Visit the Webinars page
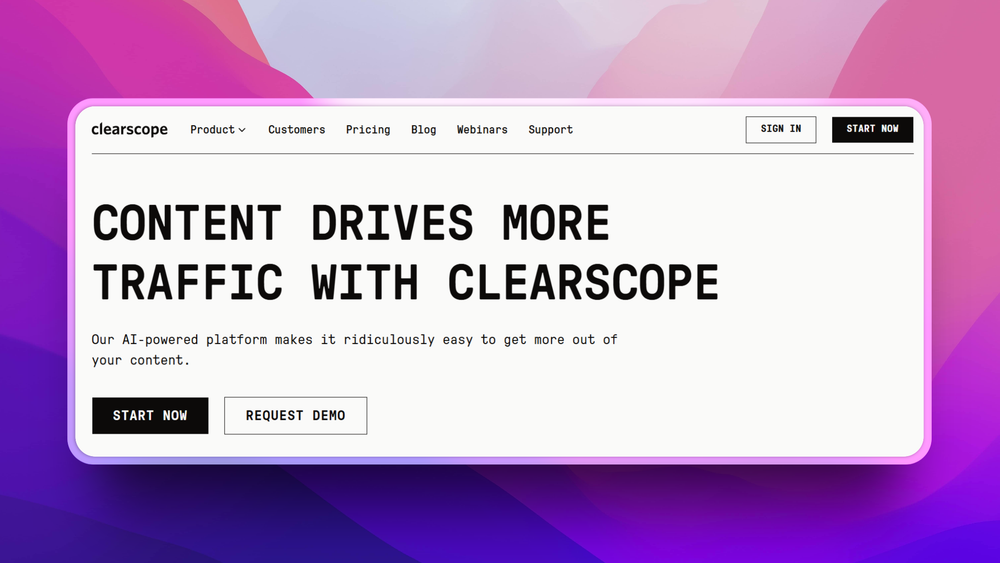1000x563 pixels. coord(482,129)
